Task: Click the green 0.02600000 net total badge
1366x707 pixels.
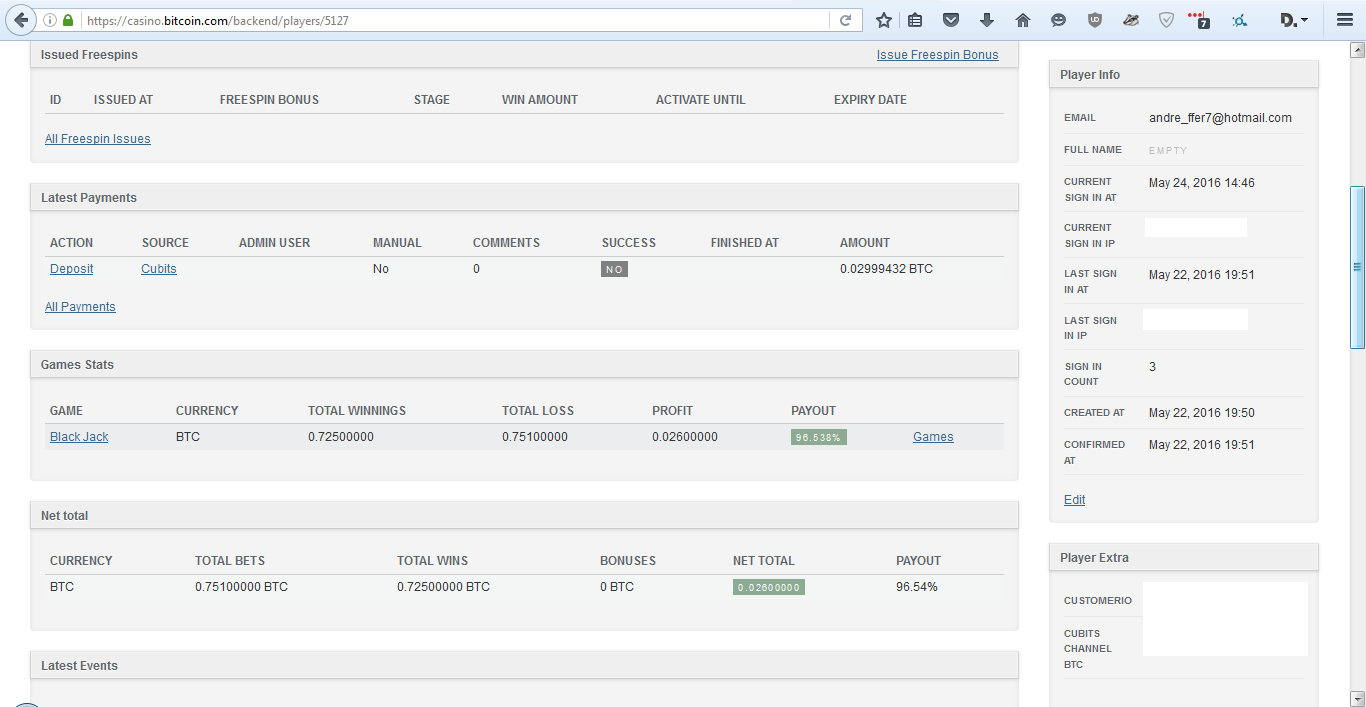Action: click(768, 587)
